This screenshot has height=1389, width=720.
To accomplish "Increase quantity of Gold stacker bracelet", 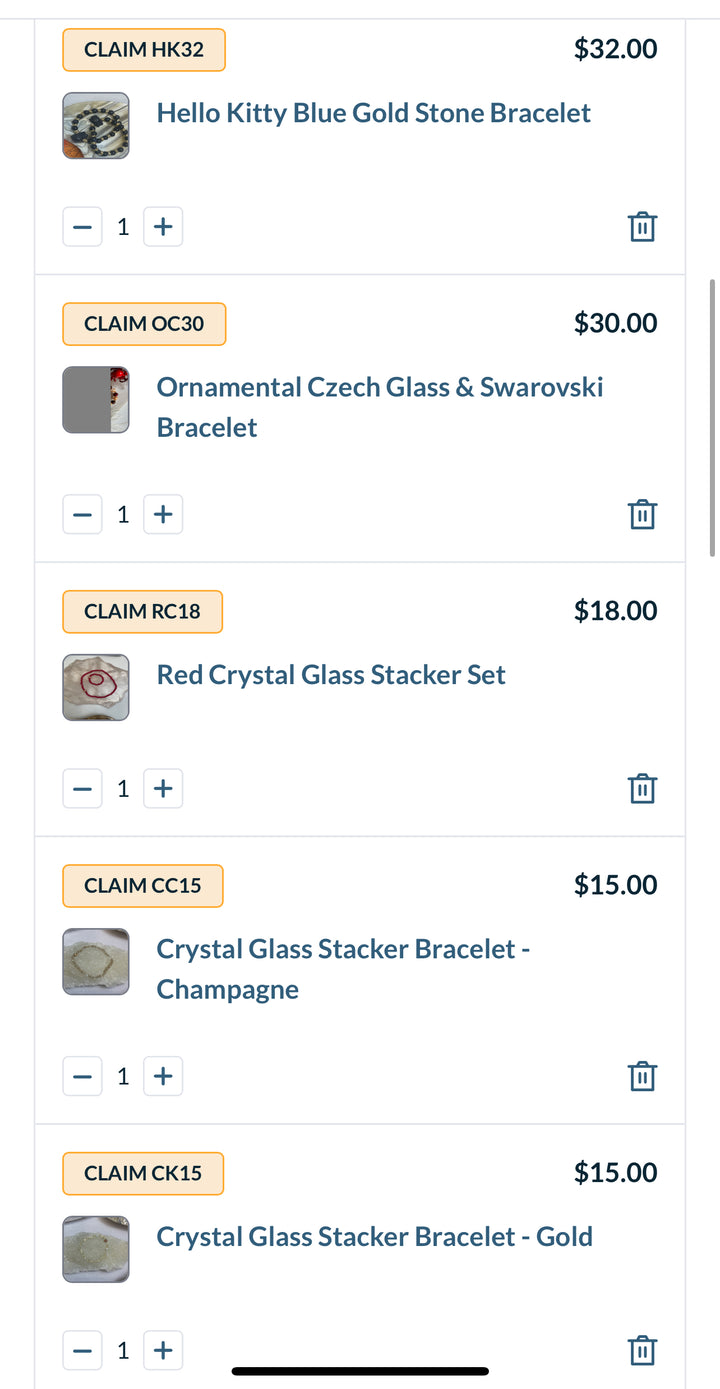I will 163,1350.
